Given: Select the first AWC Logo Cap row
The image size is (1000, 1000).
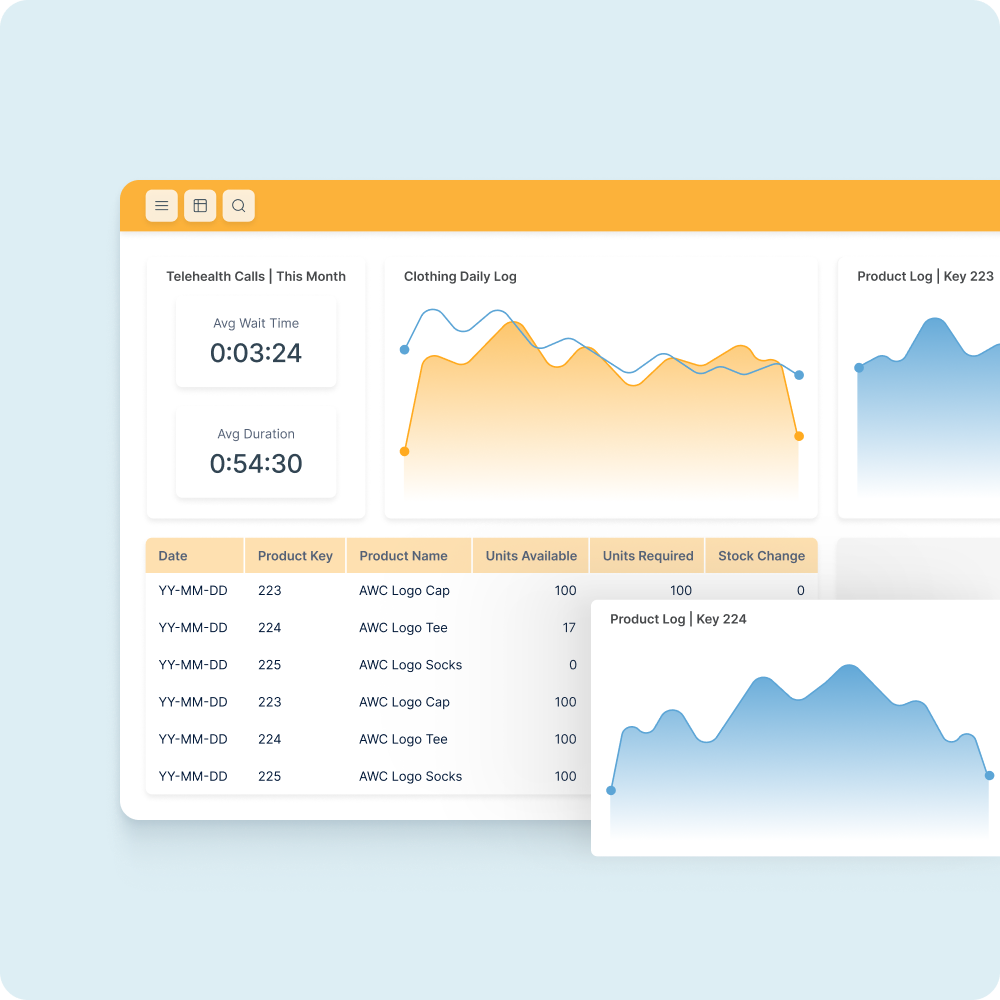Looking at the screenshot, I should [482, 591].
